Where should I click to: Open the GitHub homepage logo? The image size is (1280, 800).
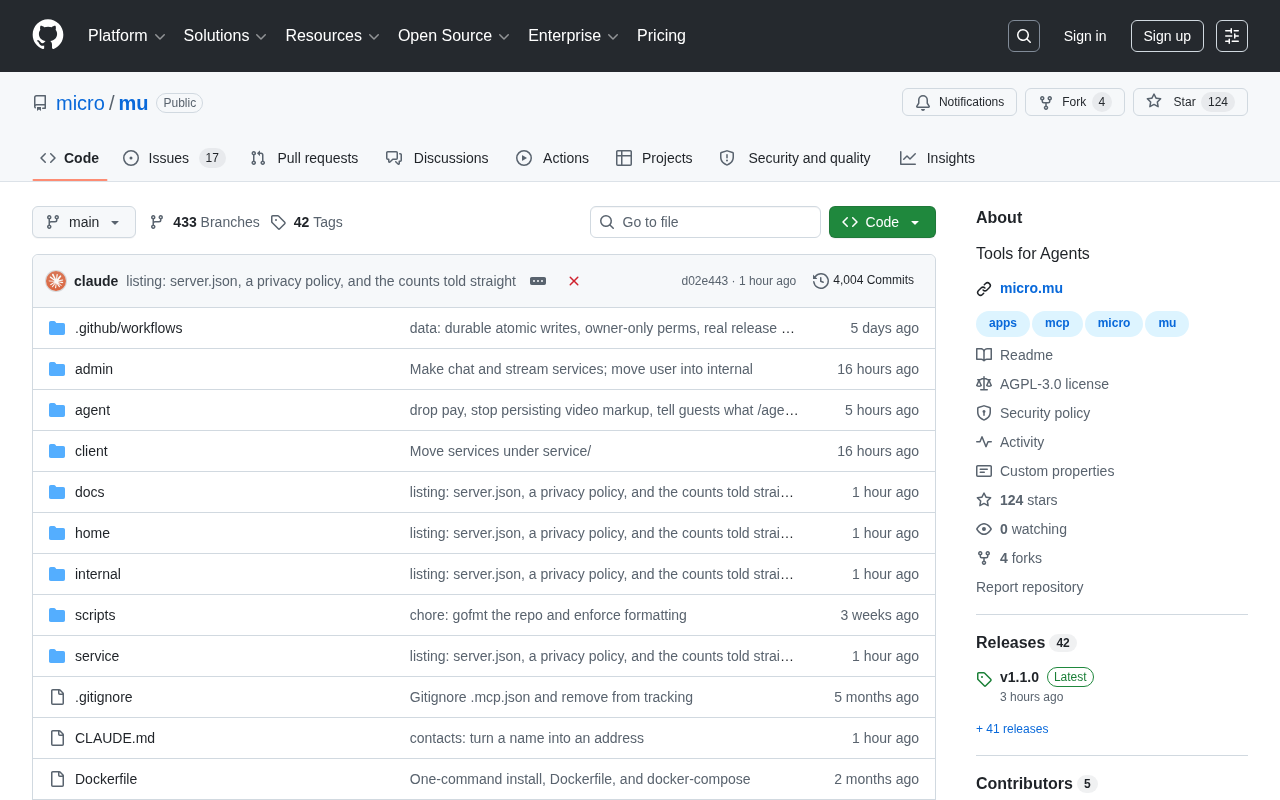coord(48,35)
